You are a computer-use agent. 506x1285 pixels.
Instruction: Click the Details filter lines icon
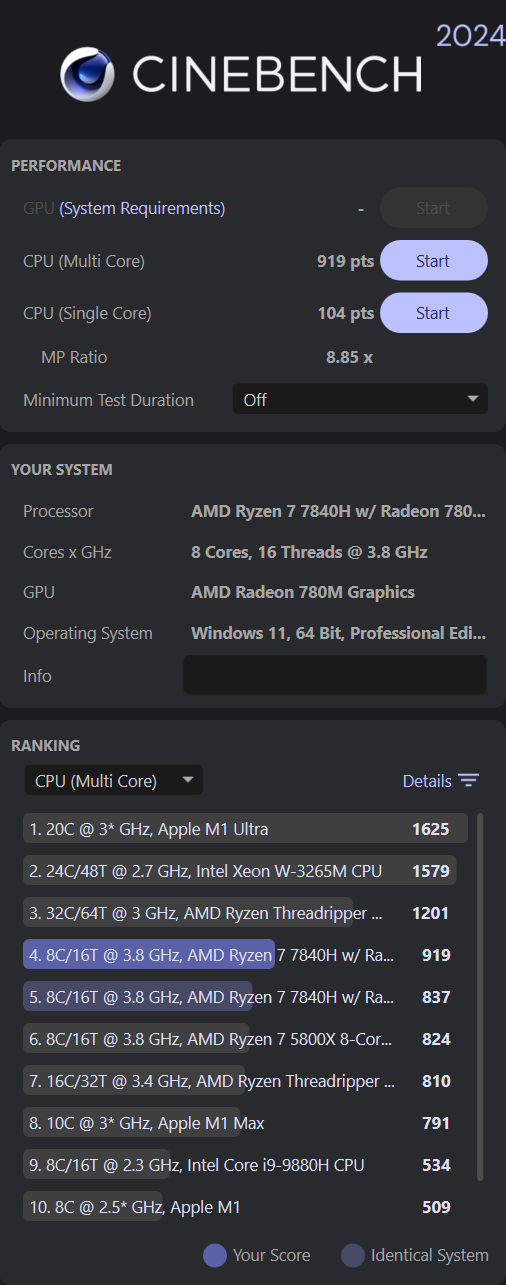469,781
